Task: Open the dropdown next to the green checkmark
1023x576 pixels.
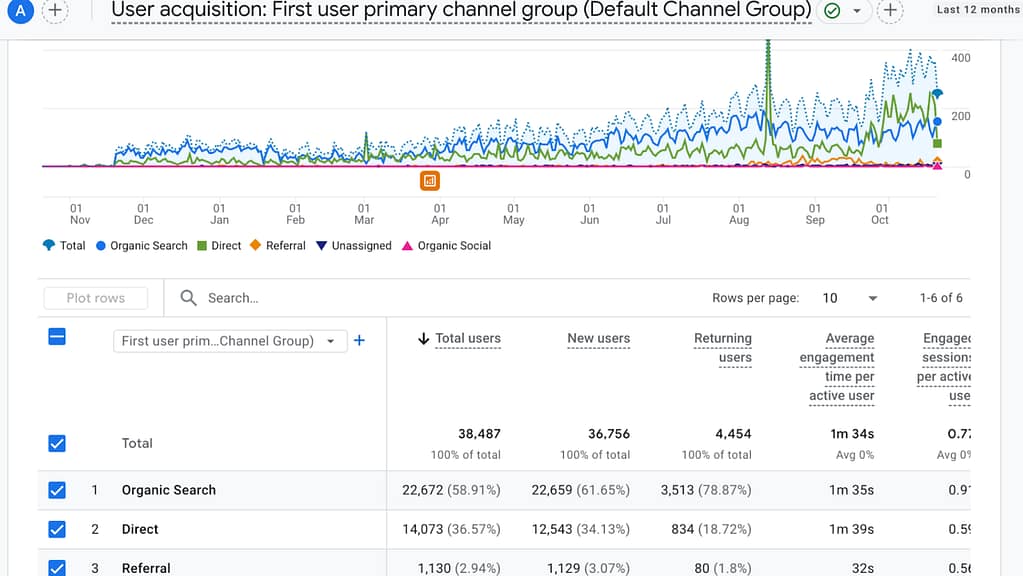Action: coord(856,10)
